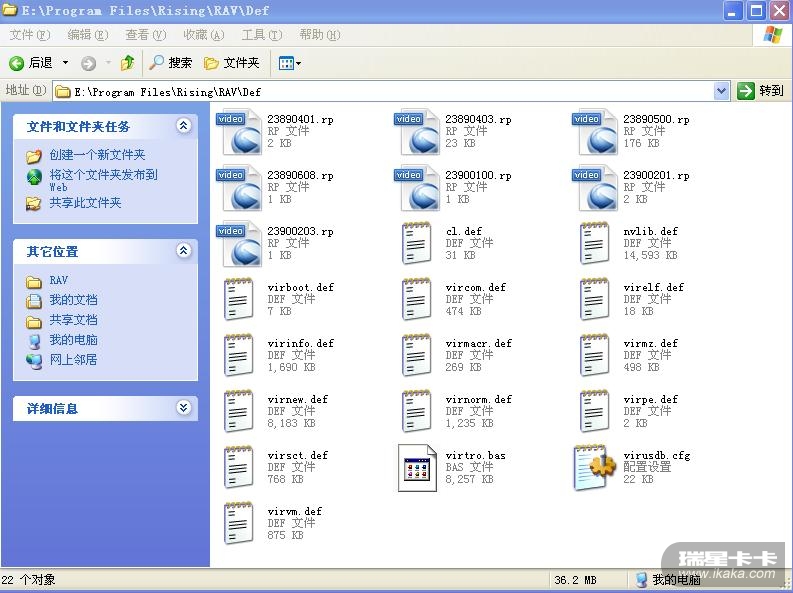This screenshot has width=793, height=593.
Task: Open the Views dropdown in toolbar
Action: coord(289,63)
